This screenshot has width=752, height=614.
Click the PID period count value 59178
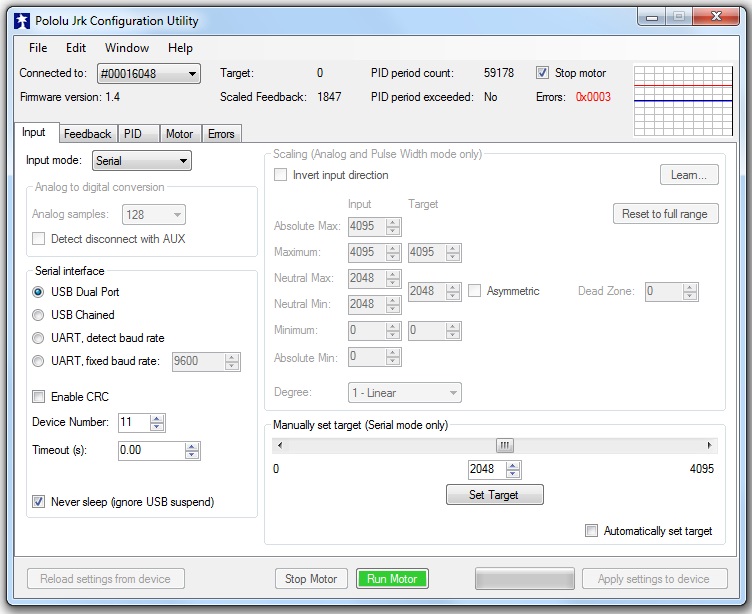click(x=499, y=73)
